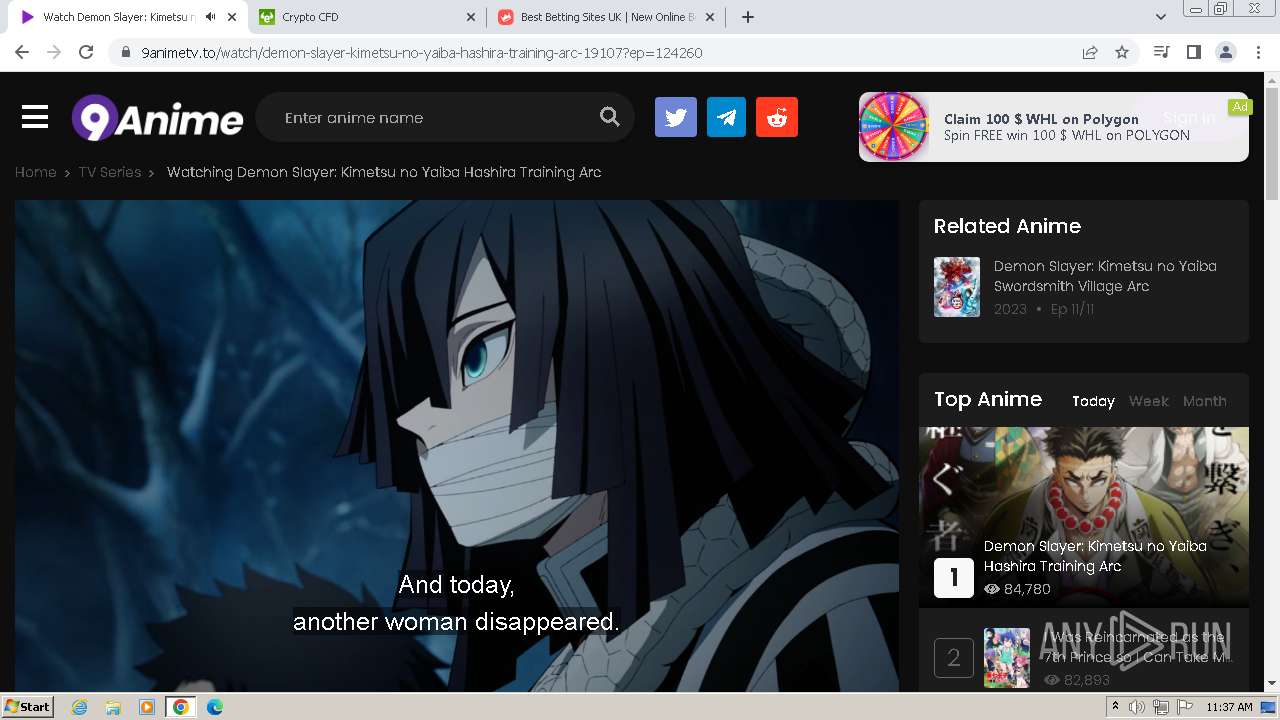
Task: Mute the Demon Slayer tab audio icon
Action: pos(210,17)
